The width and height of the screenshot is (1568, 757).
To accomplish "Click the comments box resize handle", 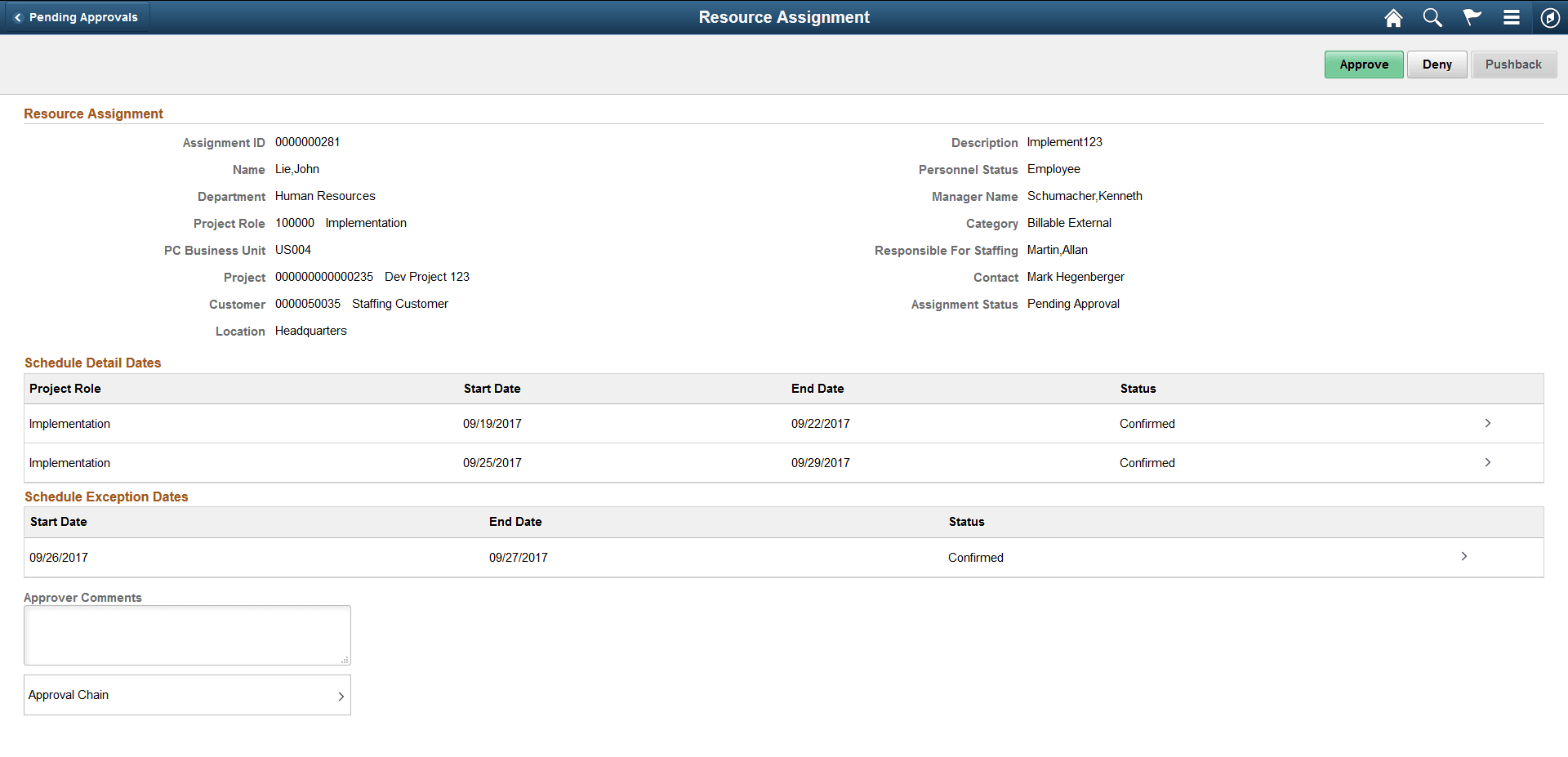I will click(345, 661).
